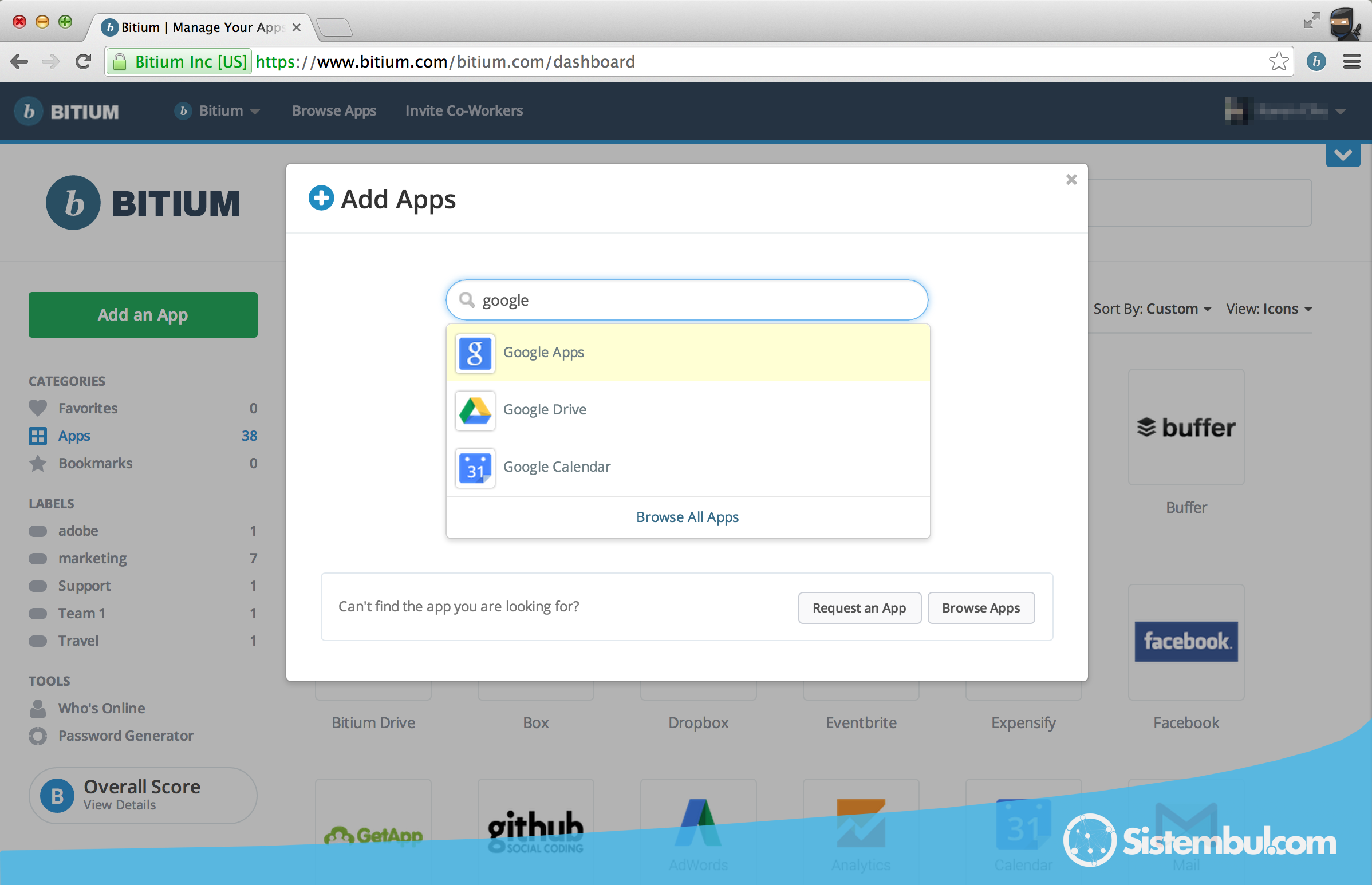Close the Add Apps dialog
The image size is (1372, 885).
(1071, 180)
